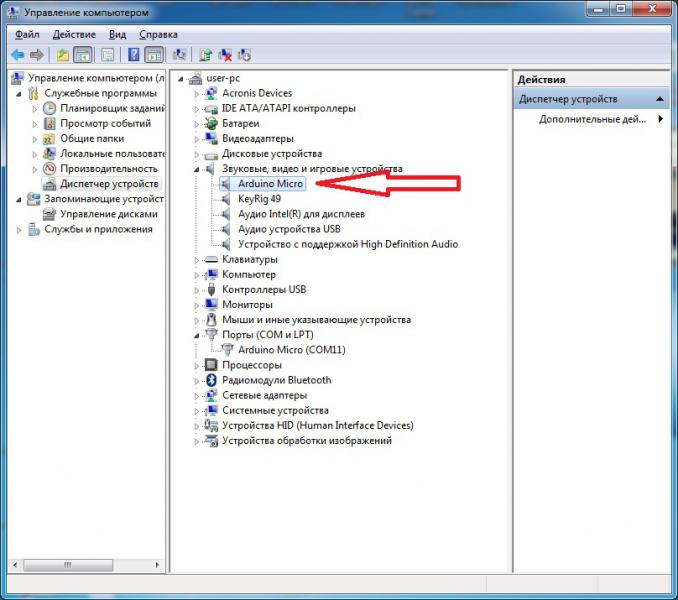Expand Службы и приложения node

(19, 230)
